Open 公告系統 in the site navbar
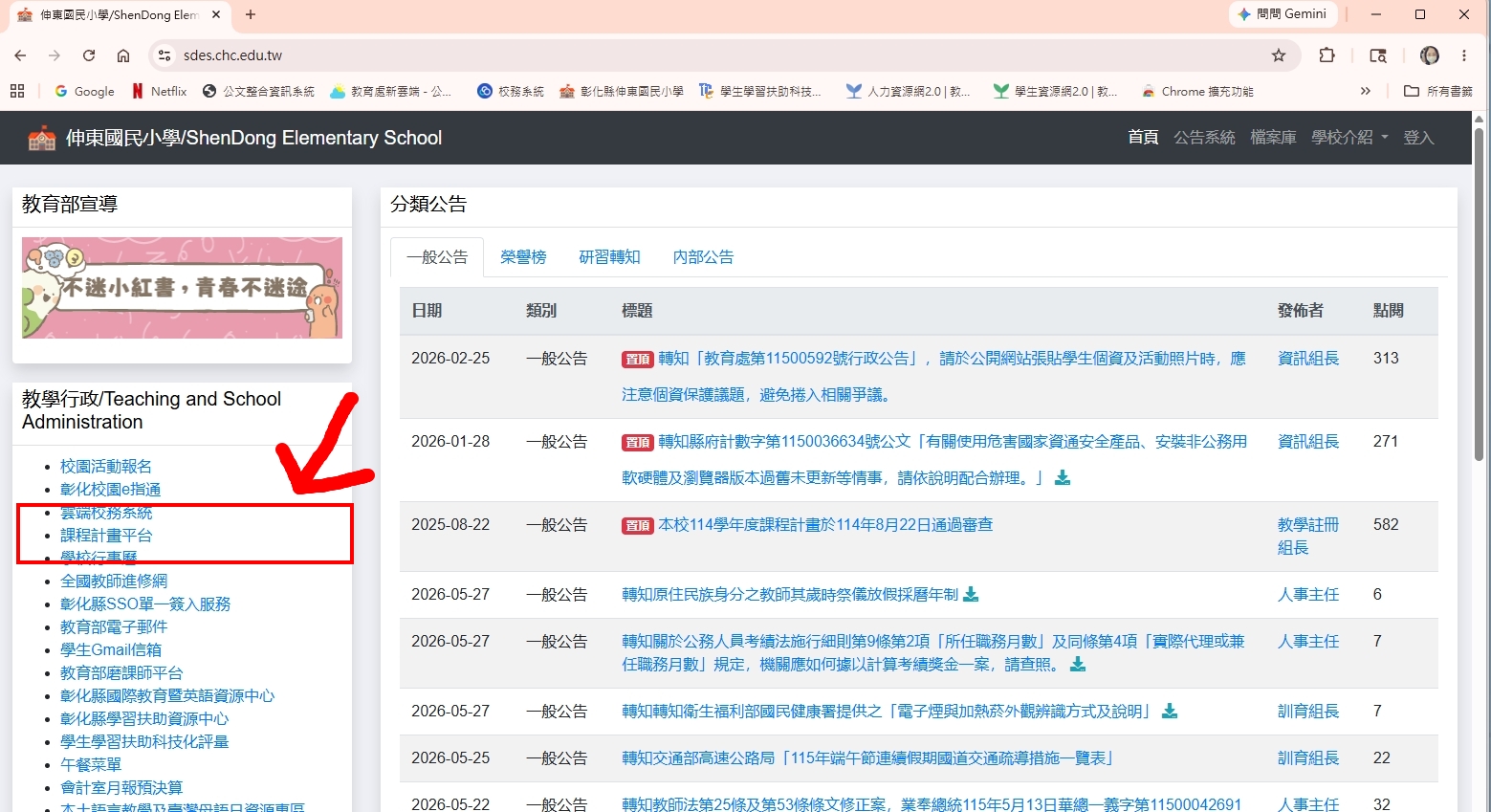The image size is (1491, 812). point(1204,138)
